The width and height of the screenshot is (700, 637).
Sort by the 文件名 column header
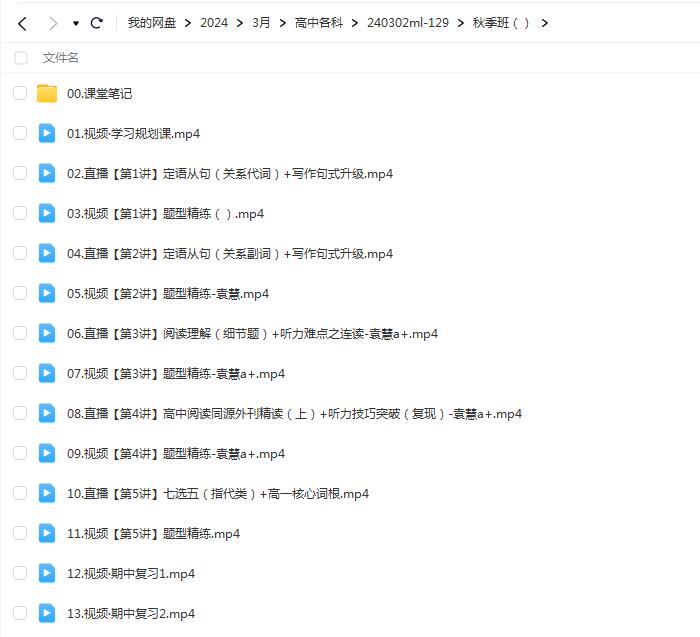click(60, 58)
